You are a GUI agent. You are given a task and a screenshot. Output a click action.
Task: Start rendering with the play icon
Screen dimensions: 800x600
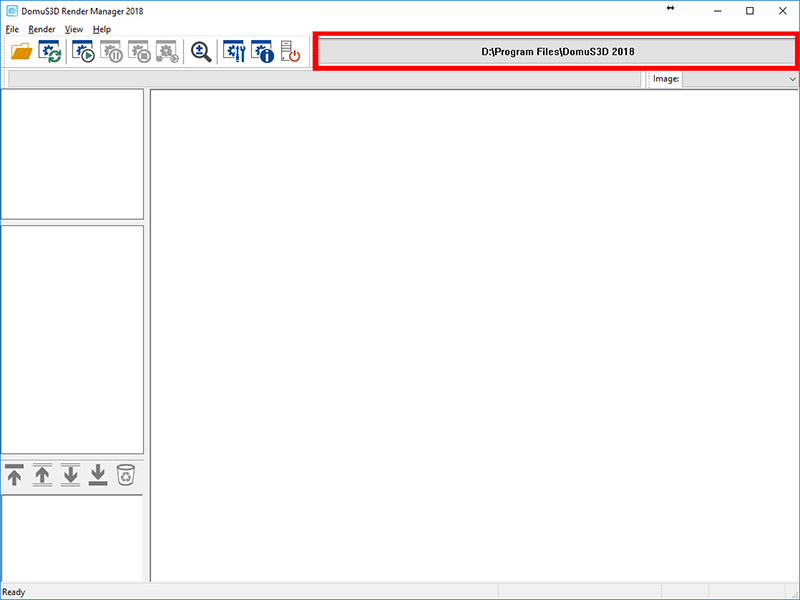83,52
